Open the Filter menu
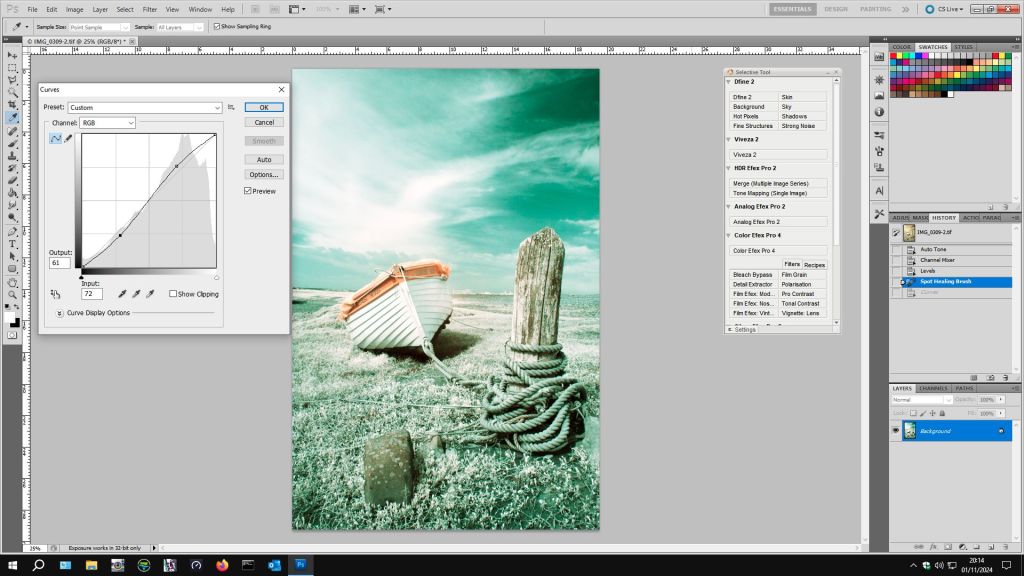 click(149, 9)
